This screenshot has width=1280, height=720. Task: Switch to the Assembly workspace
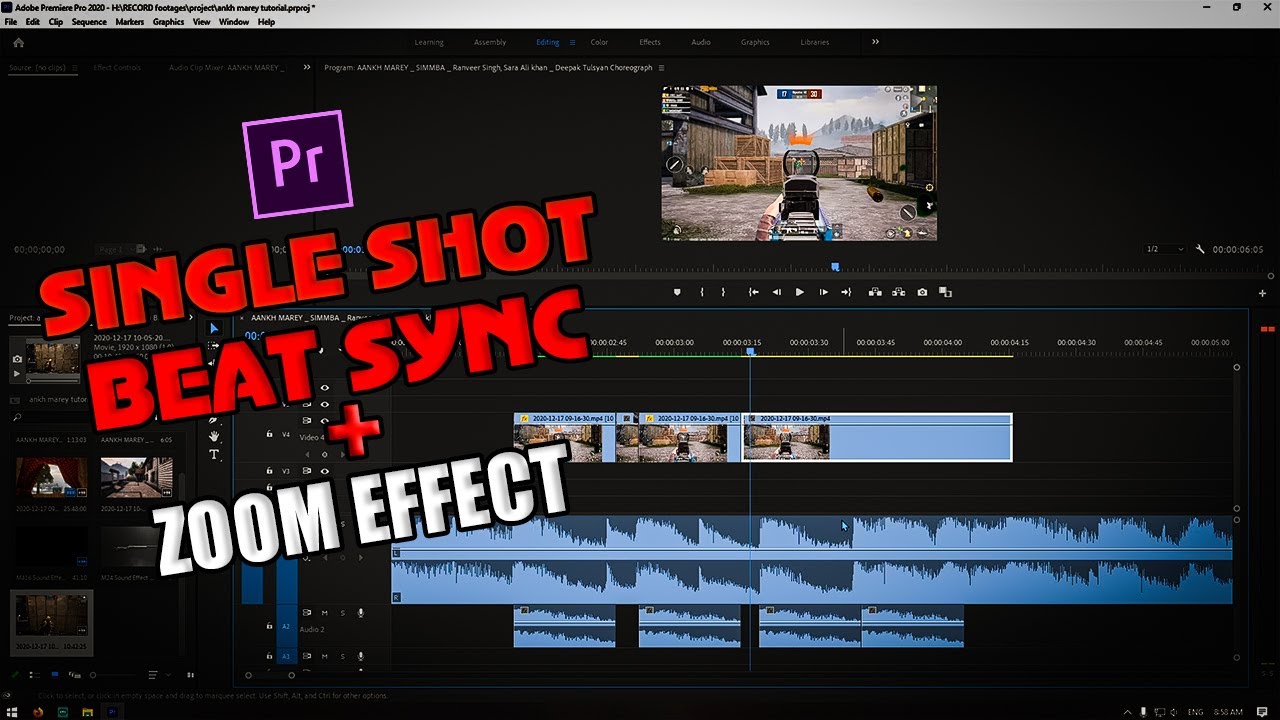490,42
